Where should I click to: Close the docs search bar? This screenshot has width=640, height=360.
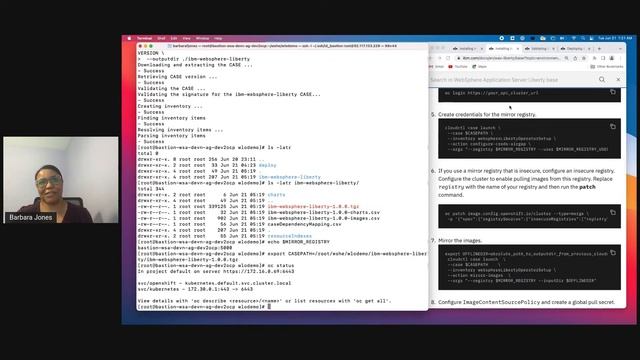pos(618,80)
